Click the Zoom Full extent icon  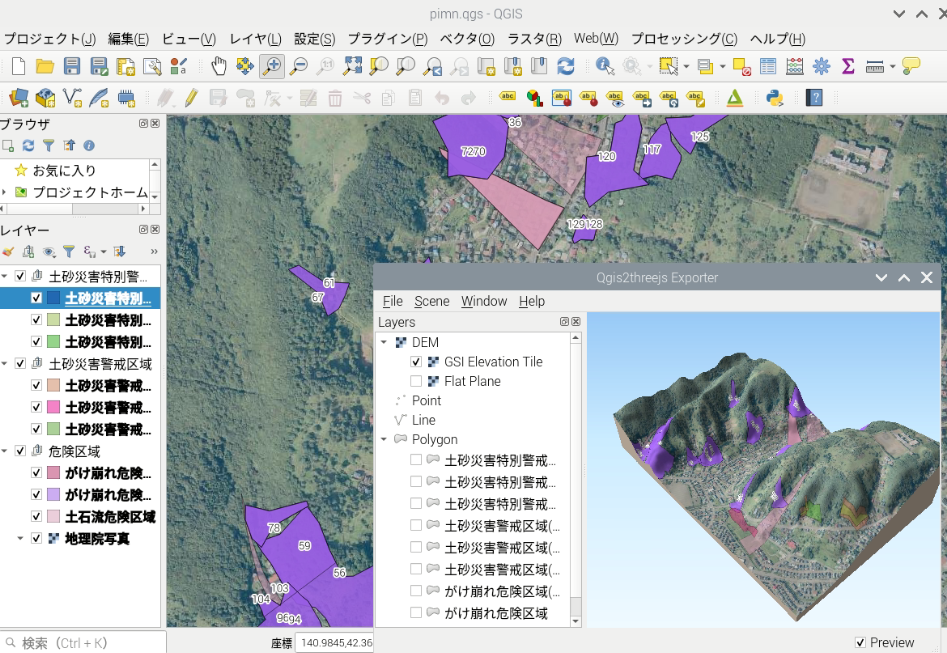click(x=352, y=67)
